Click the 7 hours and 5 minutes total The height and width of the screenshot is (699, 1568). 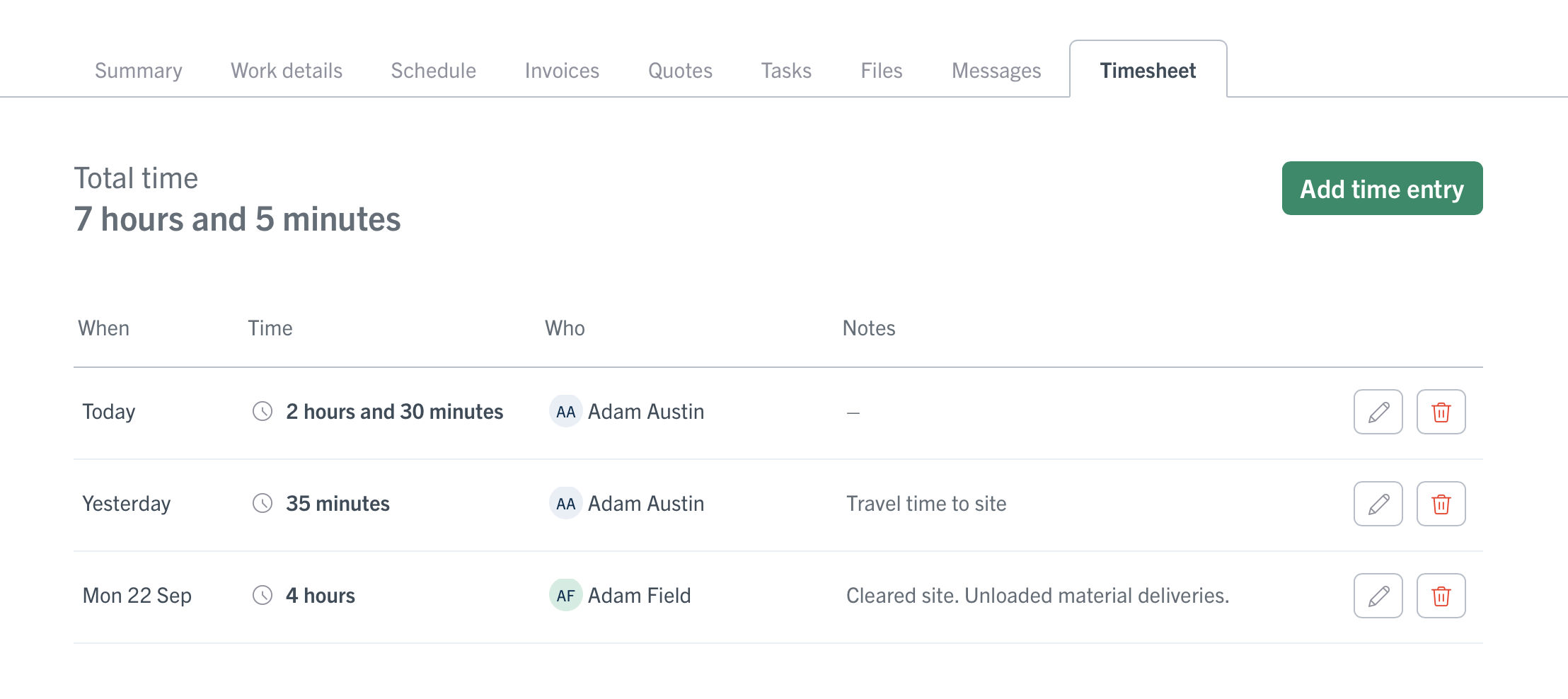[238, 219]
